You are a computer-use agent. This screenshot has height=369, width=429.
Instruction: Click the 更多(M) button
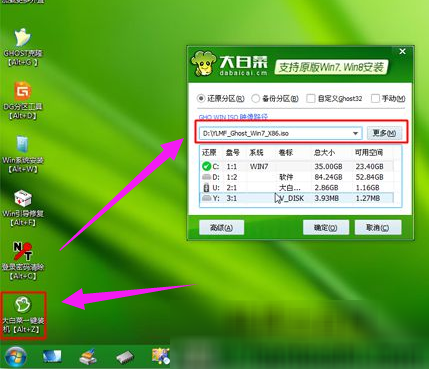(x=384, y=133)
